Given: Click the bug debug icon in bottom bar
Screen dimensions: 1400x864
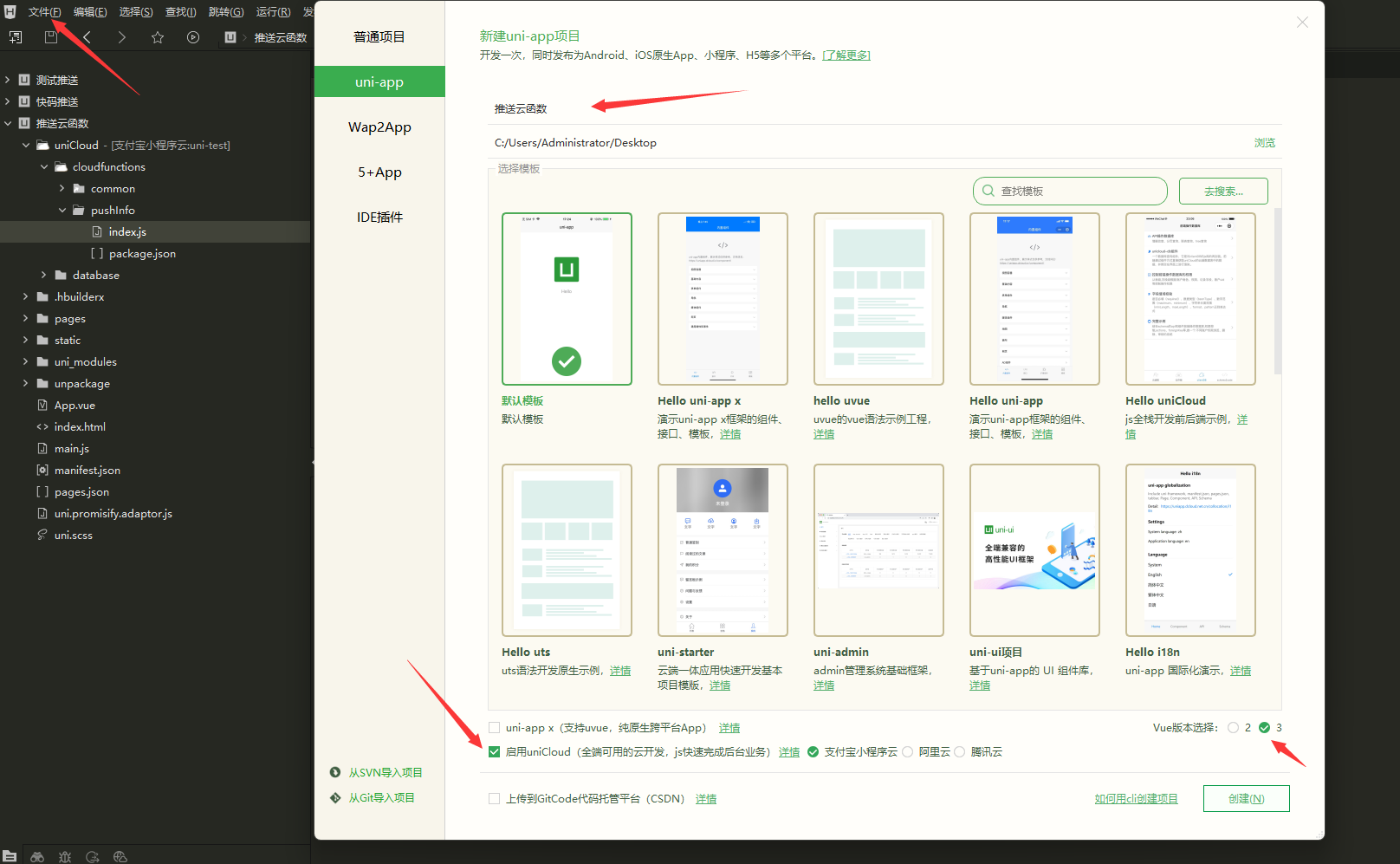Looking at the screenshot, I should pos(65,856).
